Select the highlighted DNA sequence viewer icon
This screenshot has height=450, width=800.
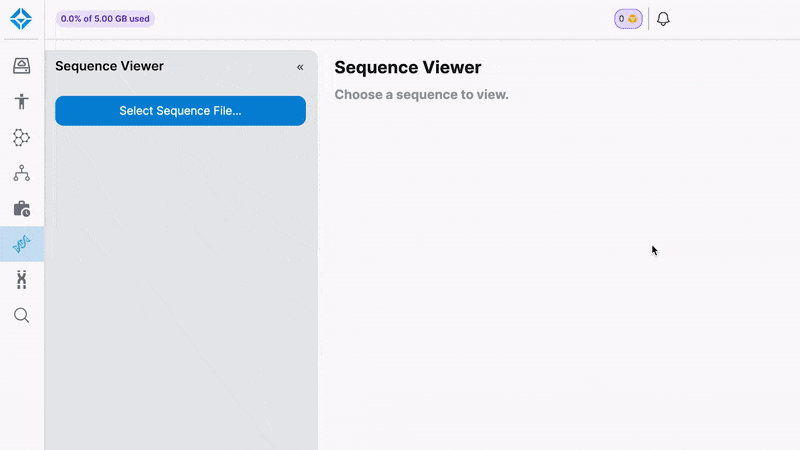click(x=21, y=244)
